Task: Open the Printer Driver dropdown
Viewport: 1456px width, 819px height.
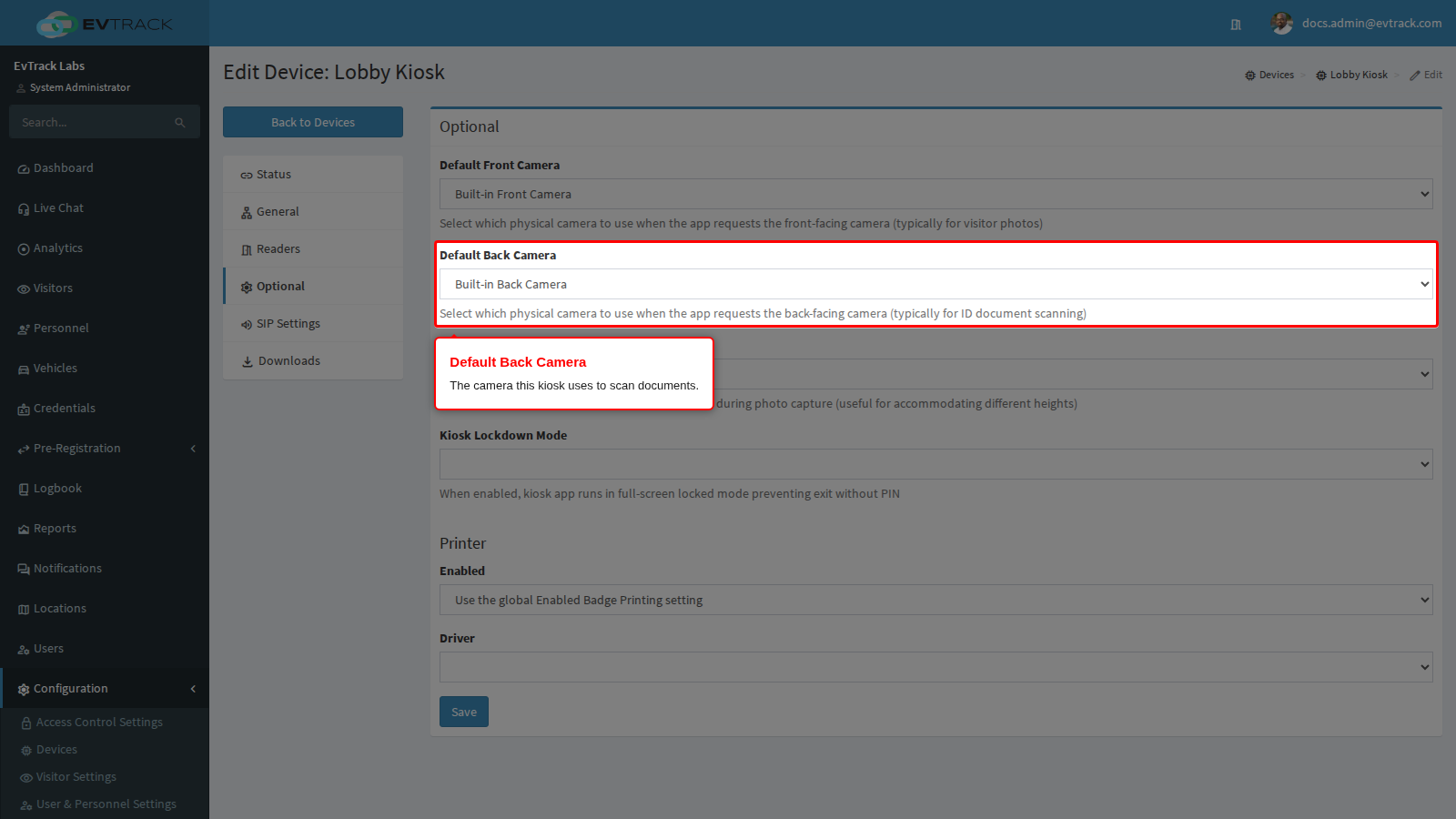Action: tap(936, 667)
